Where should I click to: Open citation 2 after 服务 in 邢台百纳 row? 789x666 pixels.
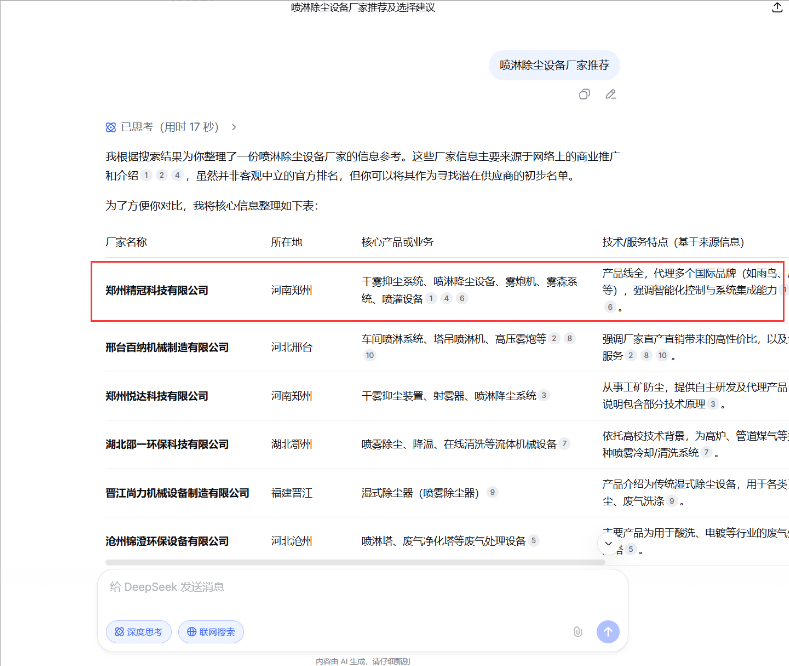pos(631,355)
